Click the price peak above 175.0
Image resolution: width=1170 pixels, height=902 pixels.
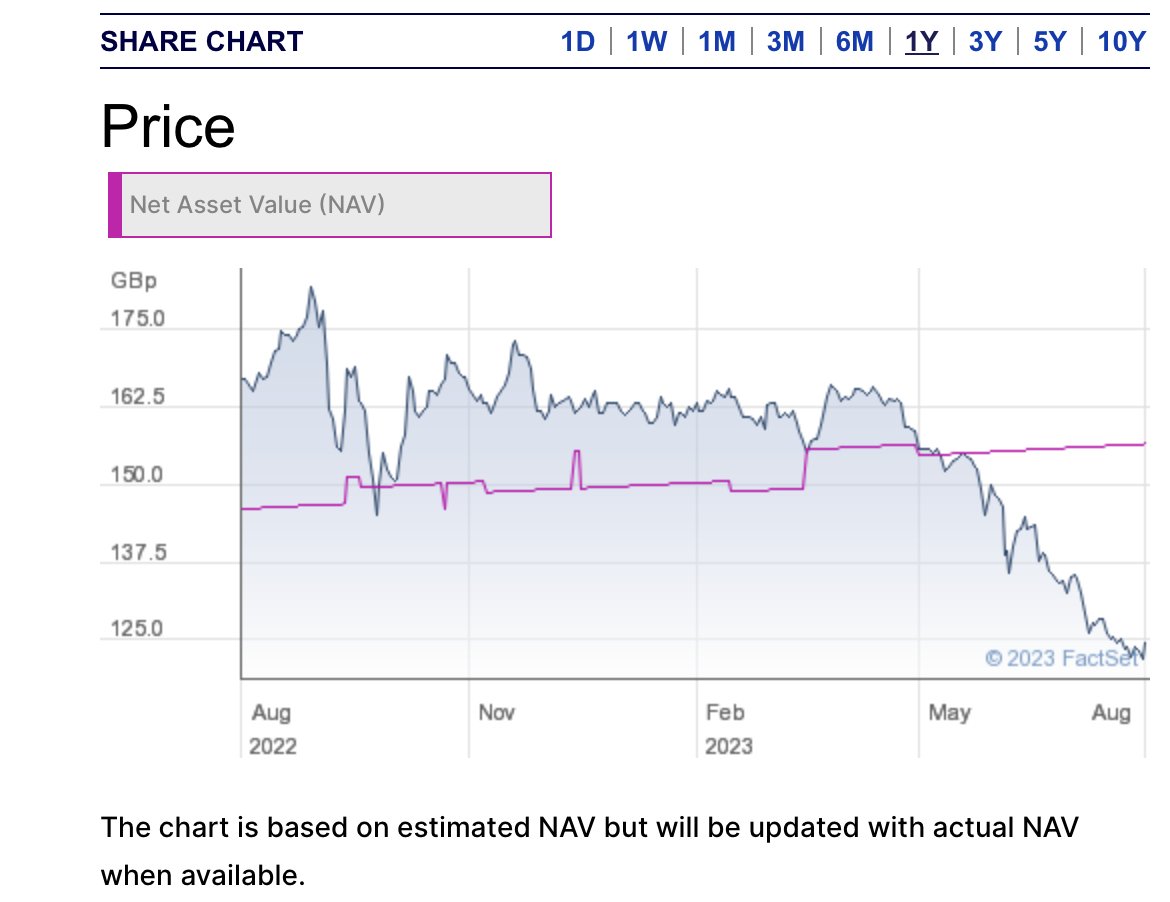coord(311,288)
